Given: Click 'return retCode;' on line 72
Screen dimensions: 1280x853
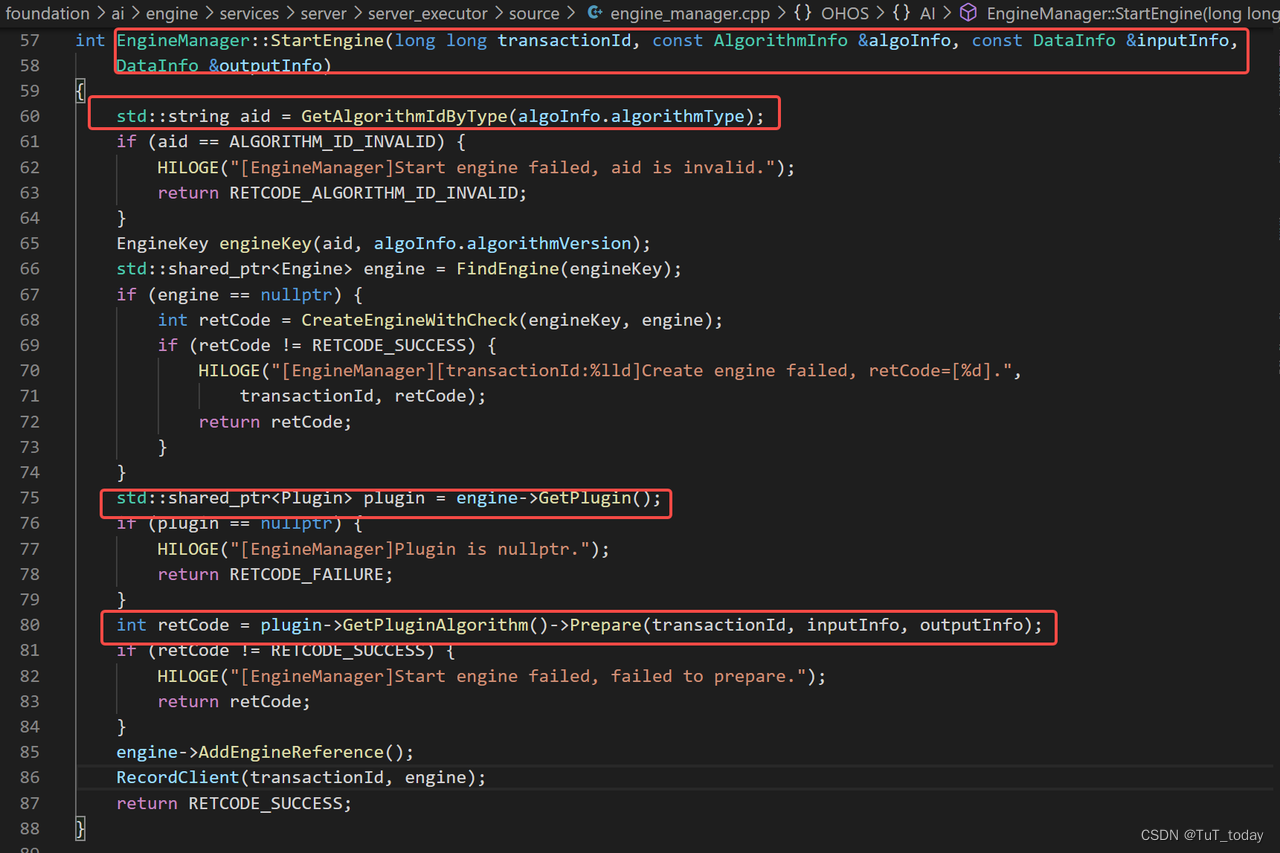Looking at the screenshot, I should [275, 421].
